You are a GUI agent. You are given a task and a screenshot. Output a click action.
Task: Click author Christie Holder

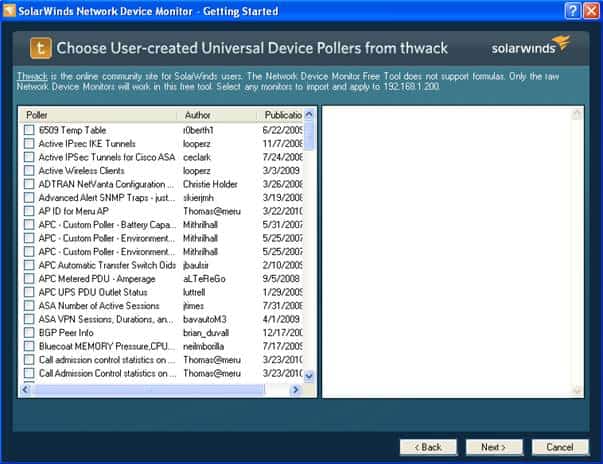tap(210, 184)
